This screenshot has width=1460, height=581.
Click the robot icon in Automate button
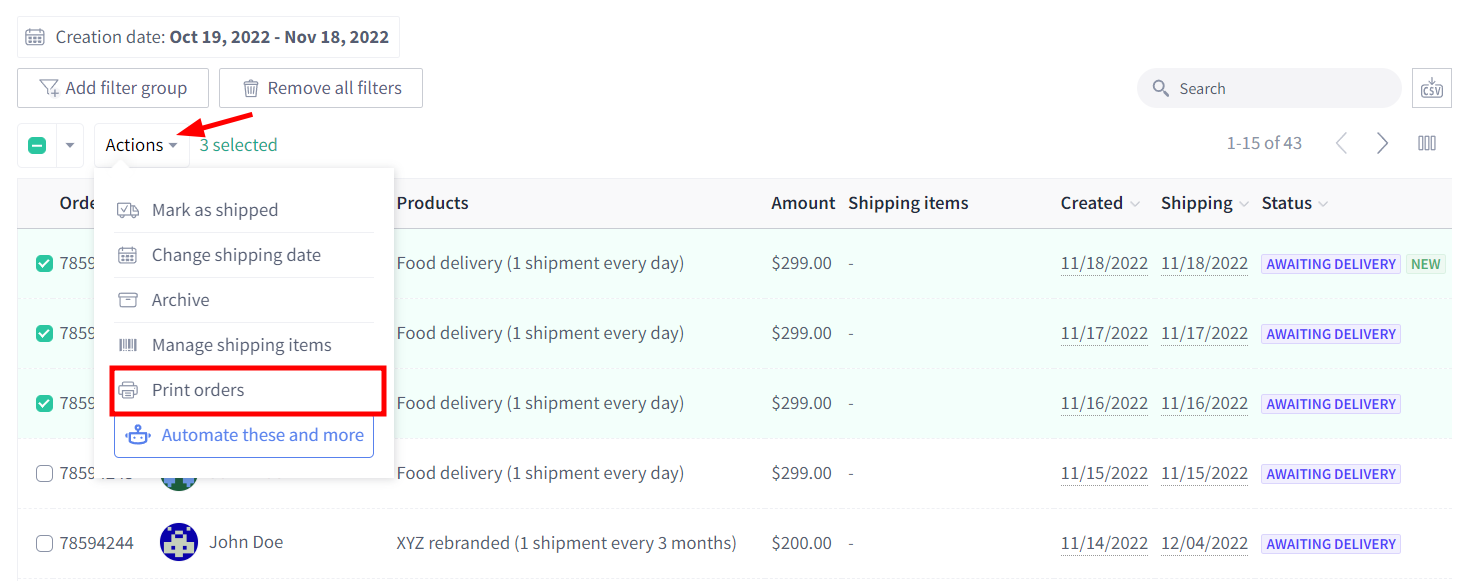138,435
